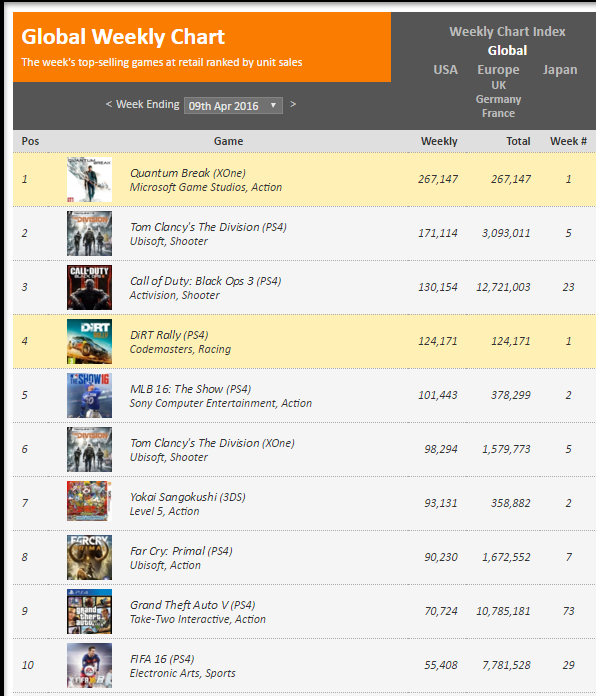
Task: Go to the previous week arrow
Action: (x=109, y=104)
